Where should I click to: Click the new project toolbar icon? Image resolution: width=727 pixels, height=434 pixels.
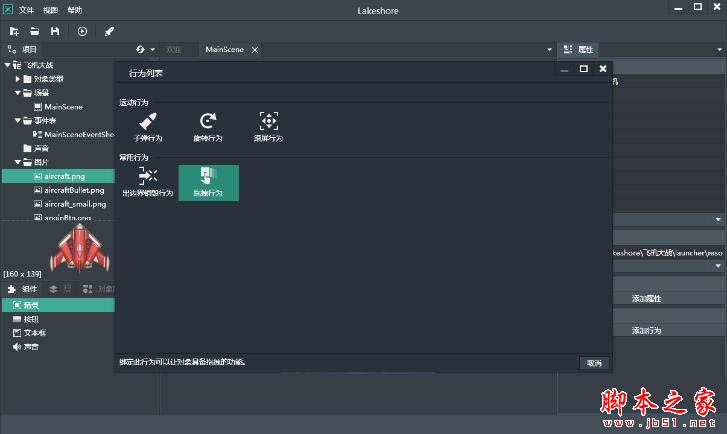(x=14, y=31)
